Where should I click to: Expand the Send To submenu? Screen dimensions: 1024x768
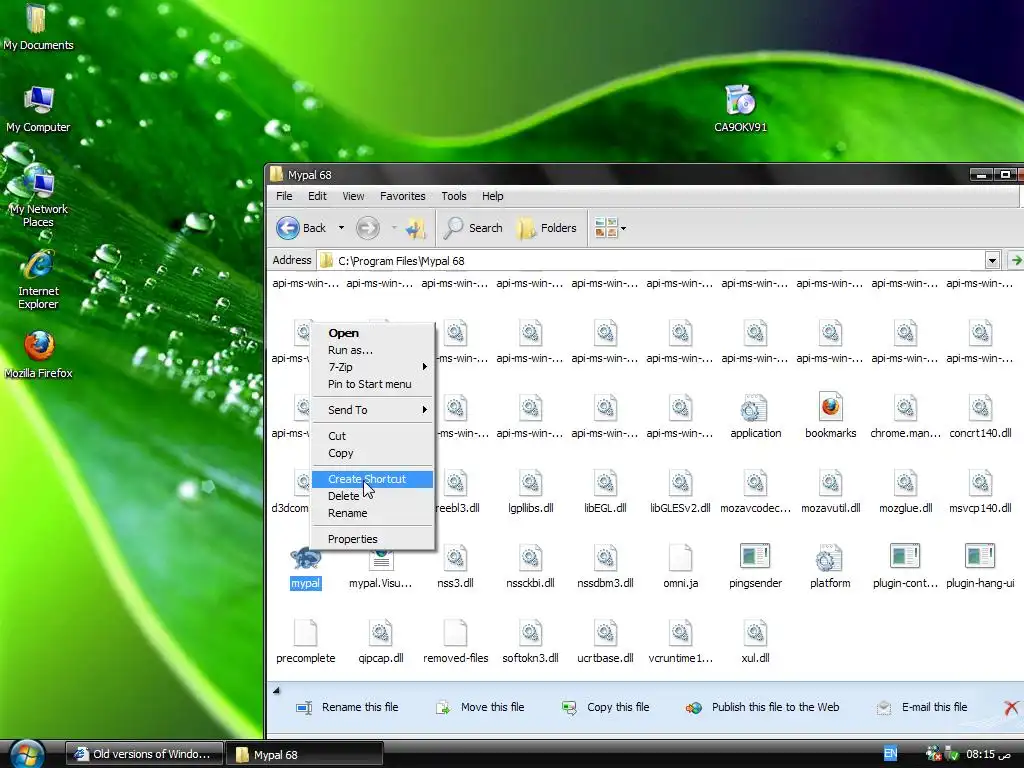click(x=372, y=410)
